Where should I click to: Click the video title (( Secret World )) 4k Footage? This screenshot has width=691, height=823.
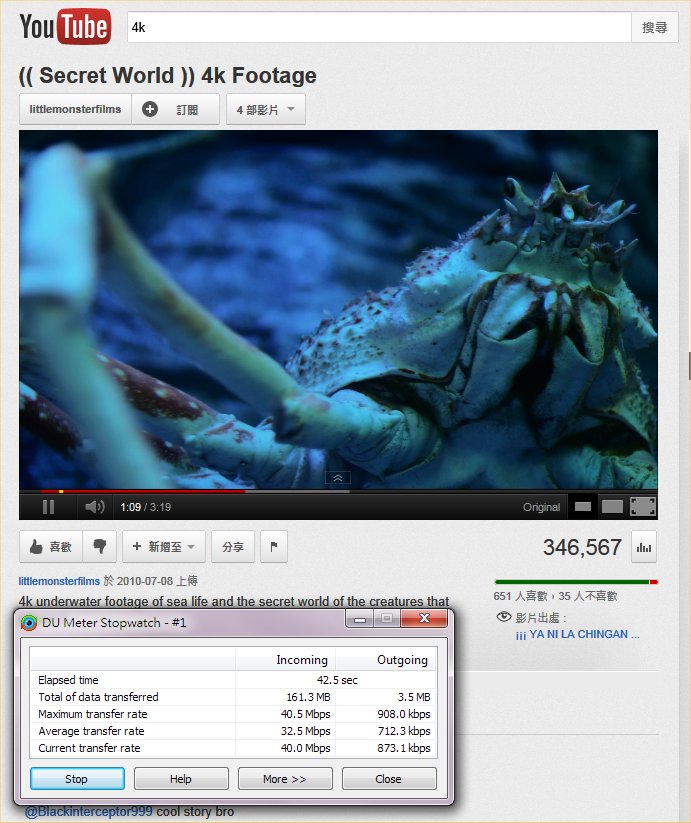167,76
